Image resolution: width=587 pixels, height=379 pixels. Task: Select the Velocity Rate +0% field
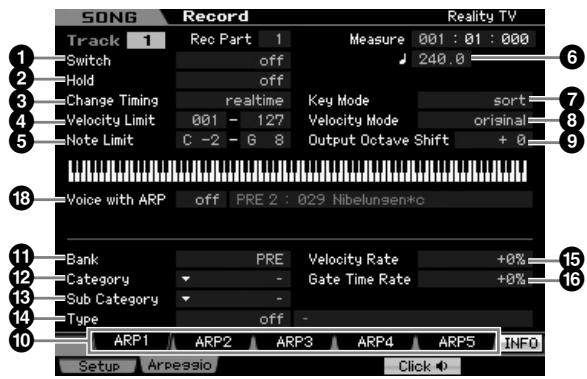[475, 259]
